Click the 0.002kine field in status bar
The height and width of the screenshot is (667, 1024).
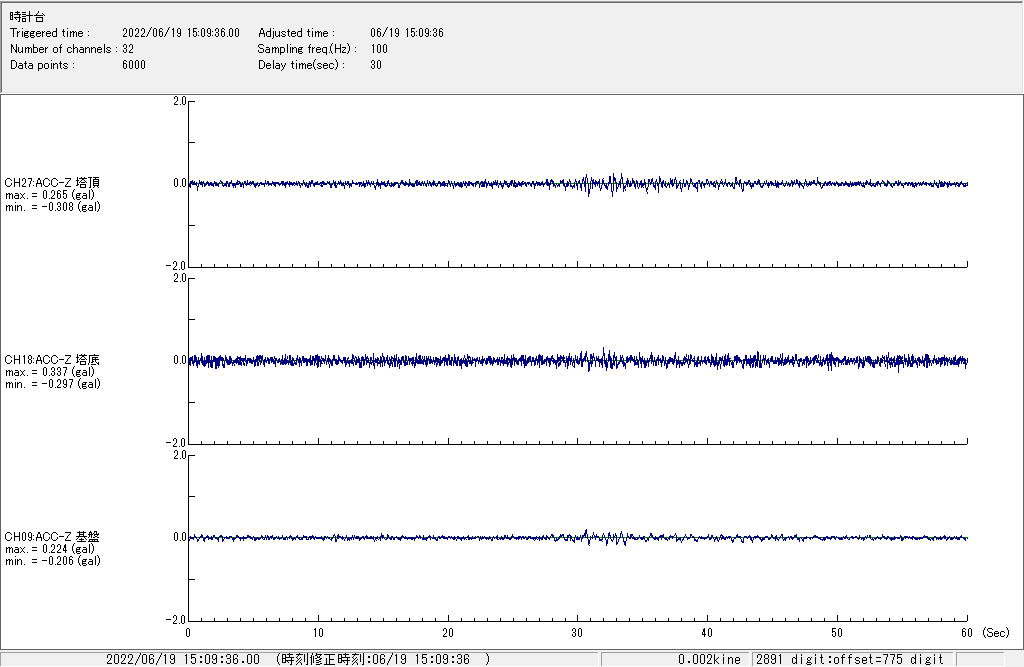click(x=710, y=659)
